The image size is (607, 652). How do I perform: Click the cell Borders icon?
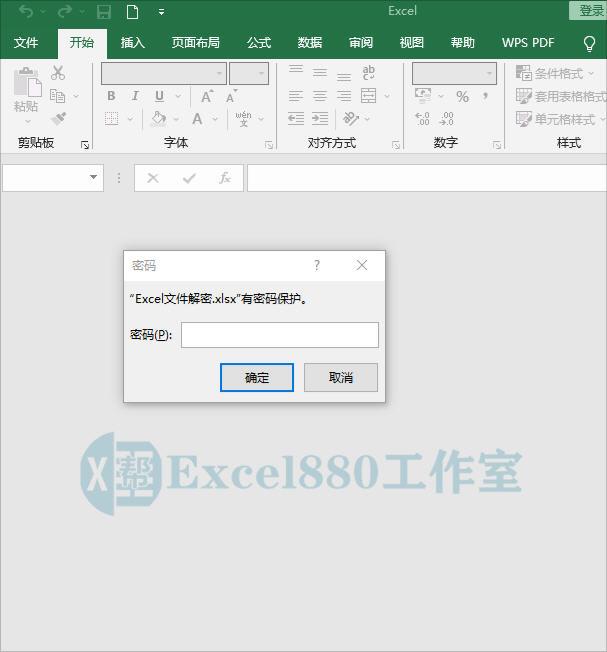tap(111, 119)
